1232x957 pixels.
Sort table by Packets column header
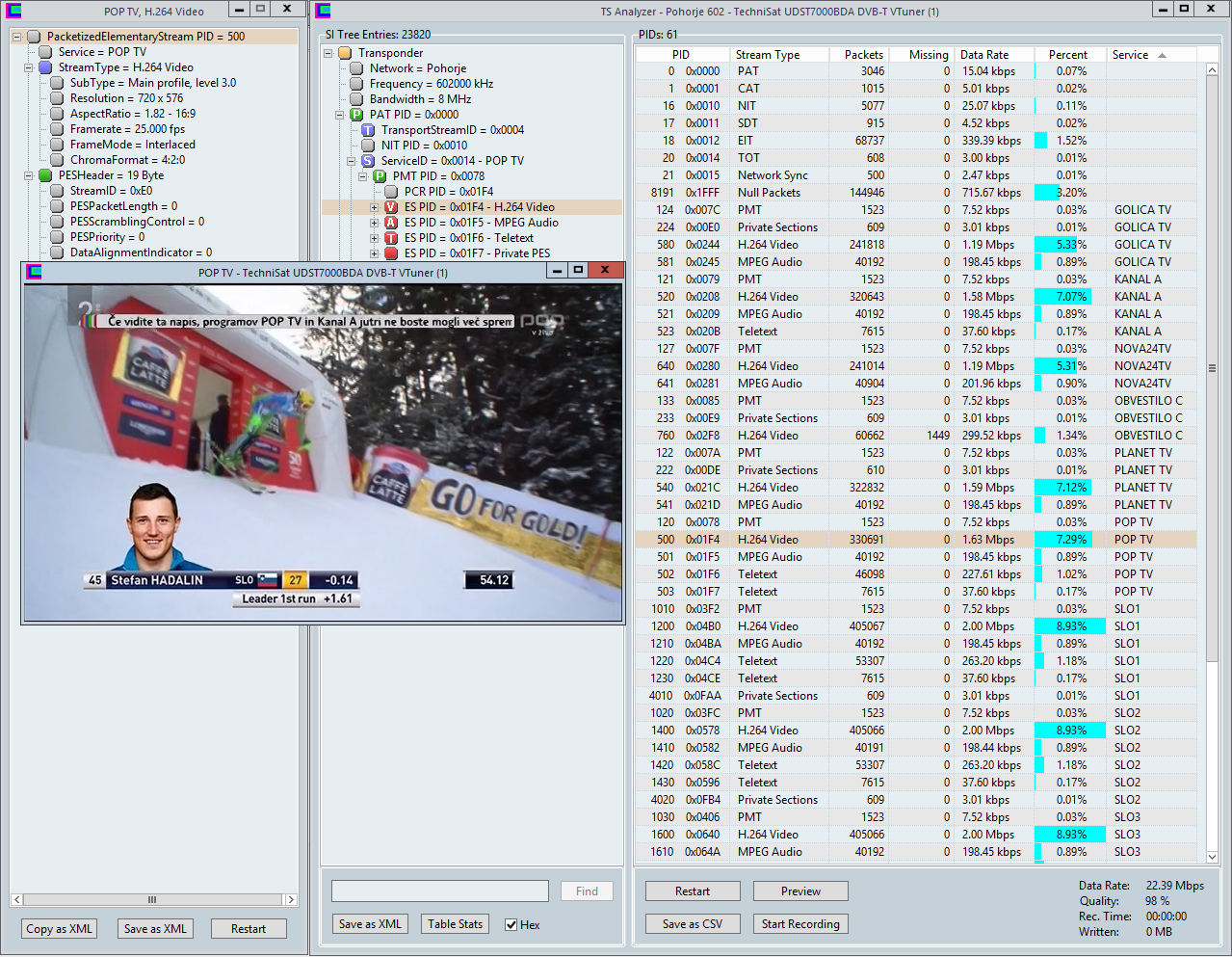pyautogui.click(x=859, y=55)
